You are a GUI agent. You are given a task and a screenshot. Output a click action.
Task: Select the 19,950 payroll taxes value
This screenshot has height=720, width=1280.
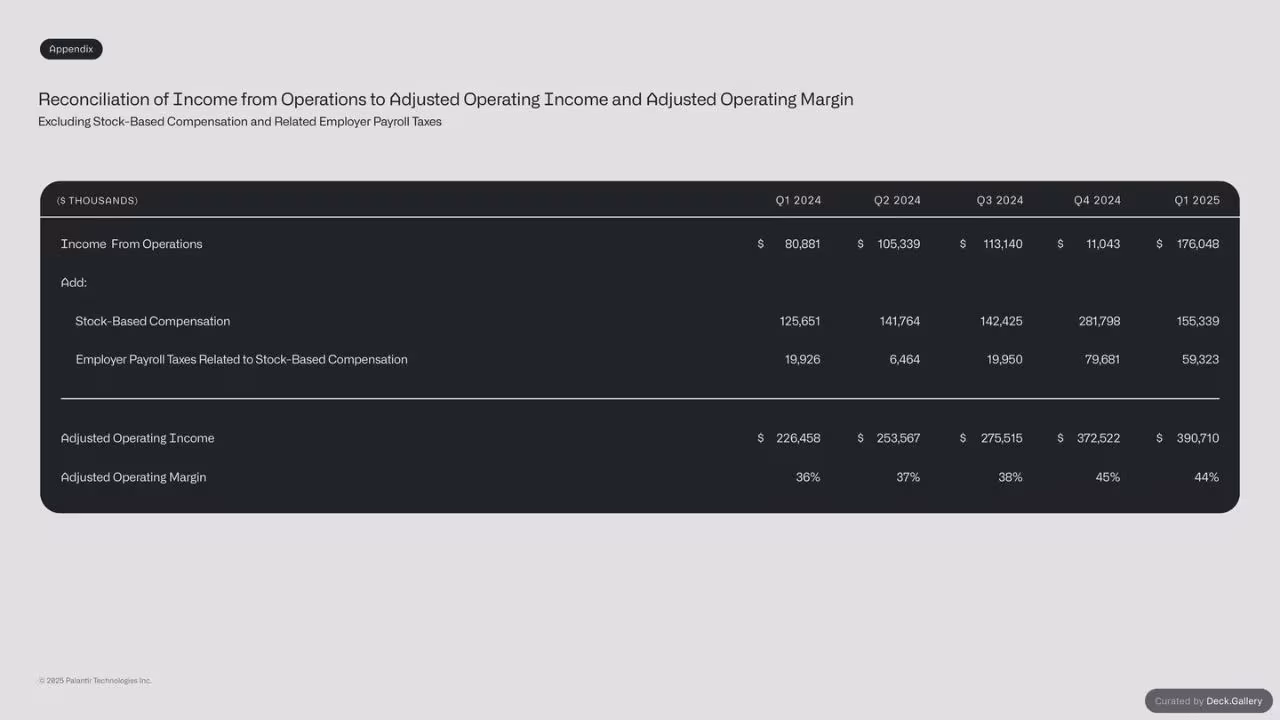(x=1005, y=360)
